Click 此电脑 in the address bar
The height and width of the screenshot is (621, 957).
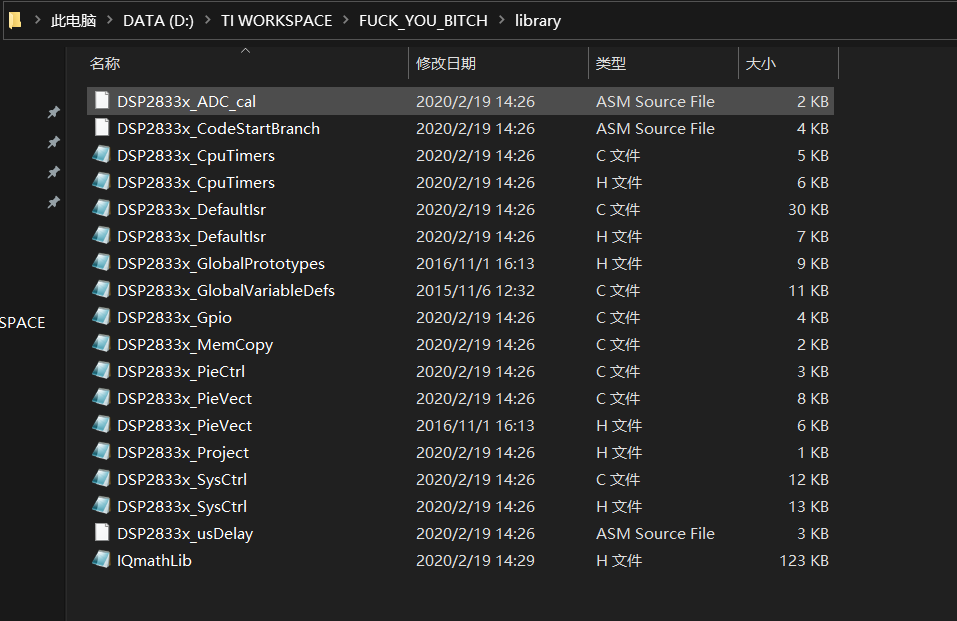click(x=73, y=20)
